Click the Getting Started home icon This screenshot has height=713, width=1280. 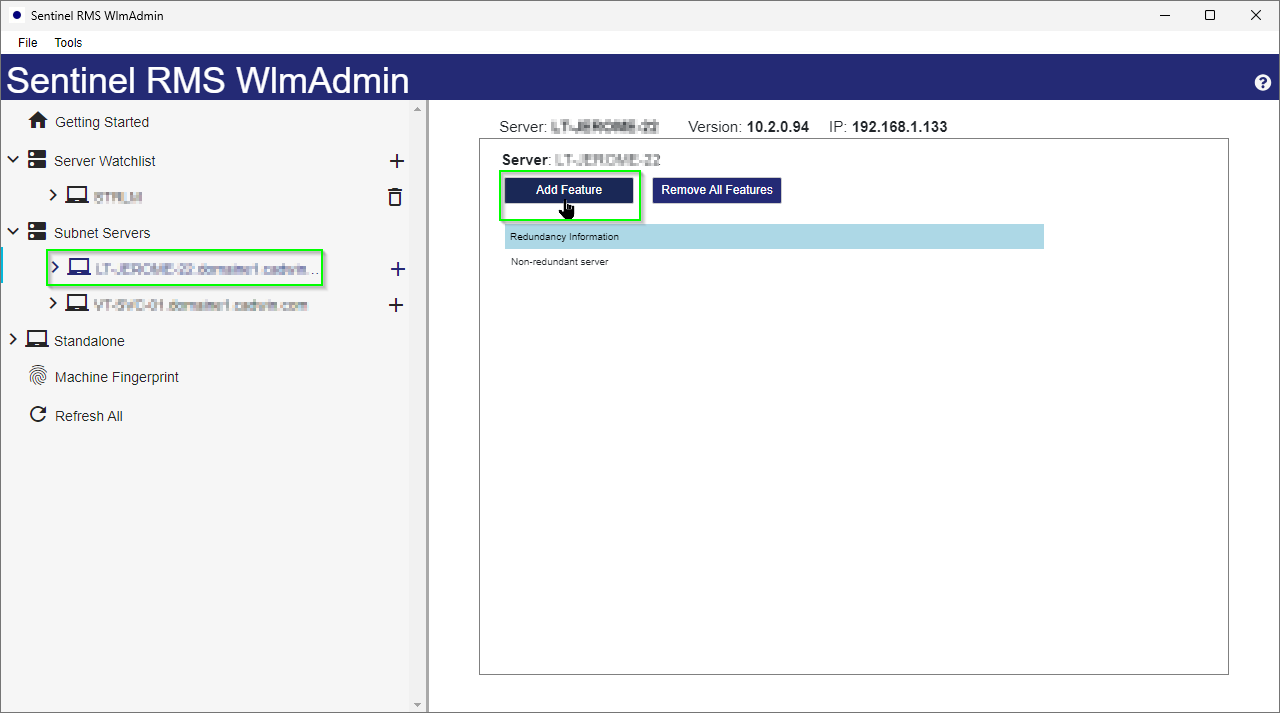point(38,121)
